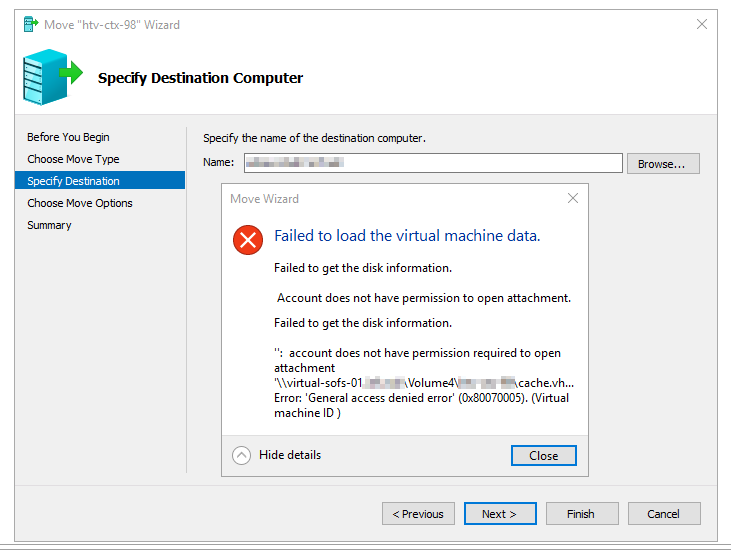Go back with the < Previous button
Image resolution: width=731 pixels, height=551 pixels.
[x=418, y=514]
